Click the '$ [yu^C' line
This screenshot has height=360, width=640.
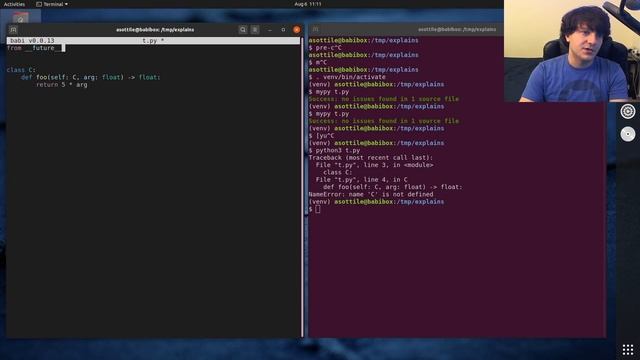(x=321, y=136)
